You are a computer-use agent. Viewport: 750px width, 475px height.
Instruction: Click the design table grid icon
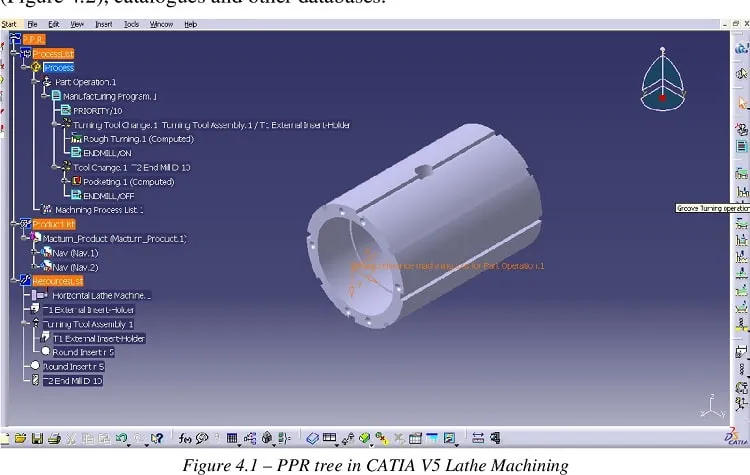point(232,438)
